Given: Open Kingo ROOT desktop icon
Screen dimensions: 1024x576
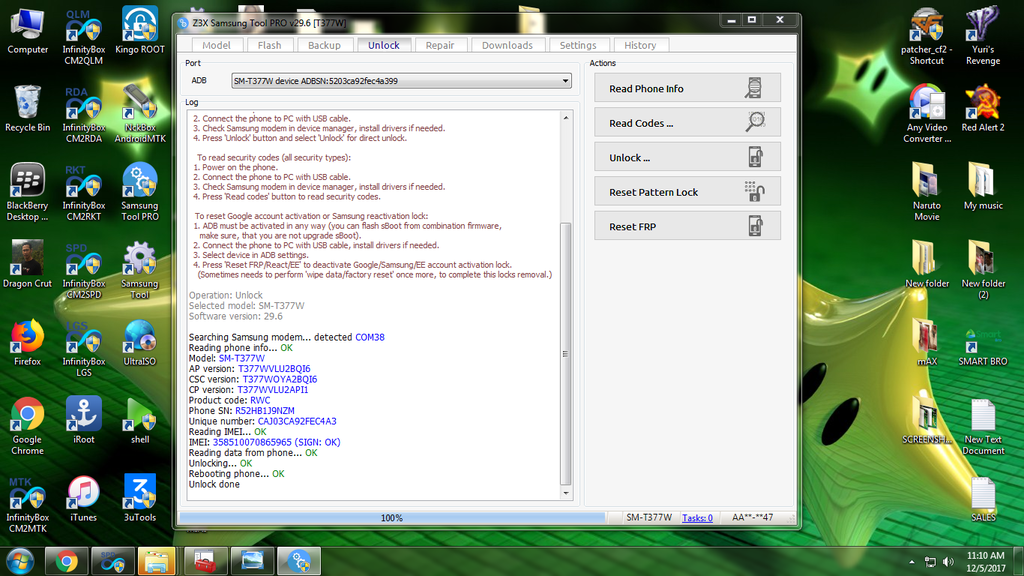Looking at the screenshot, I should point(140,30).
